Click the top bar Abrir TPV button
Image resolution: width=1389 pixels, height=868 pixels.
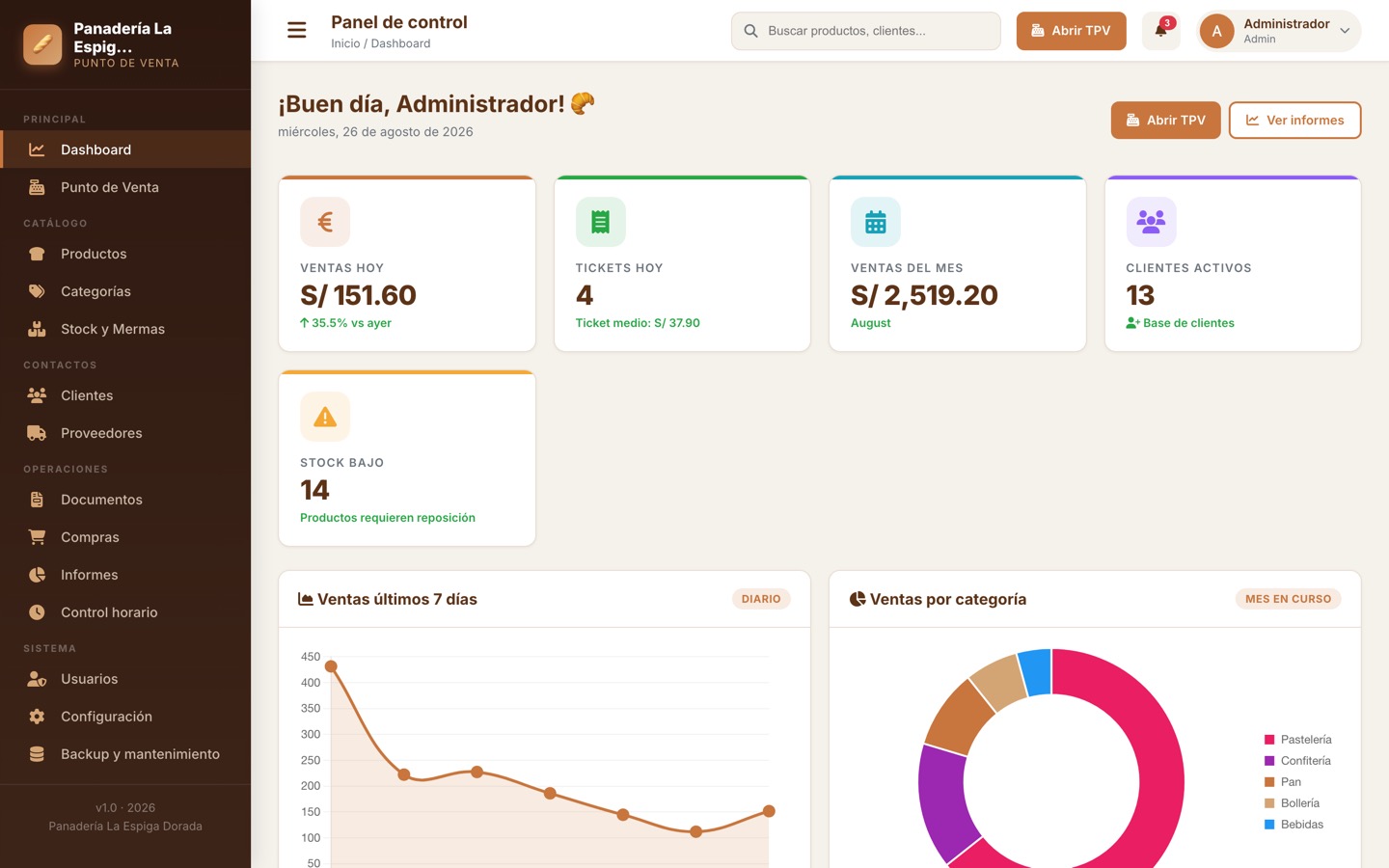[x=1071, y=31]
